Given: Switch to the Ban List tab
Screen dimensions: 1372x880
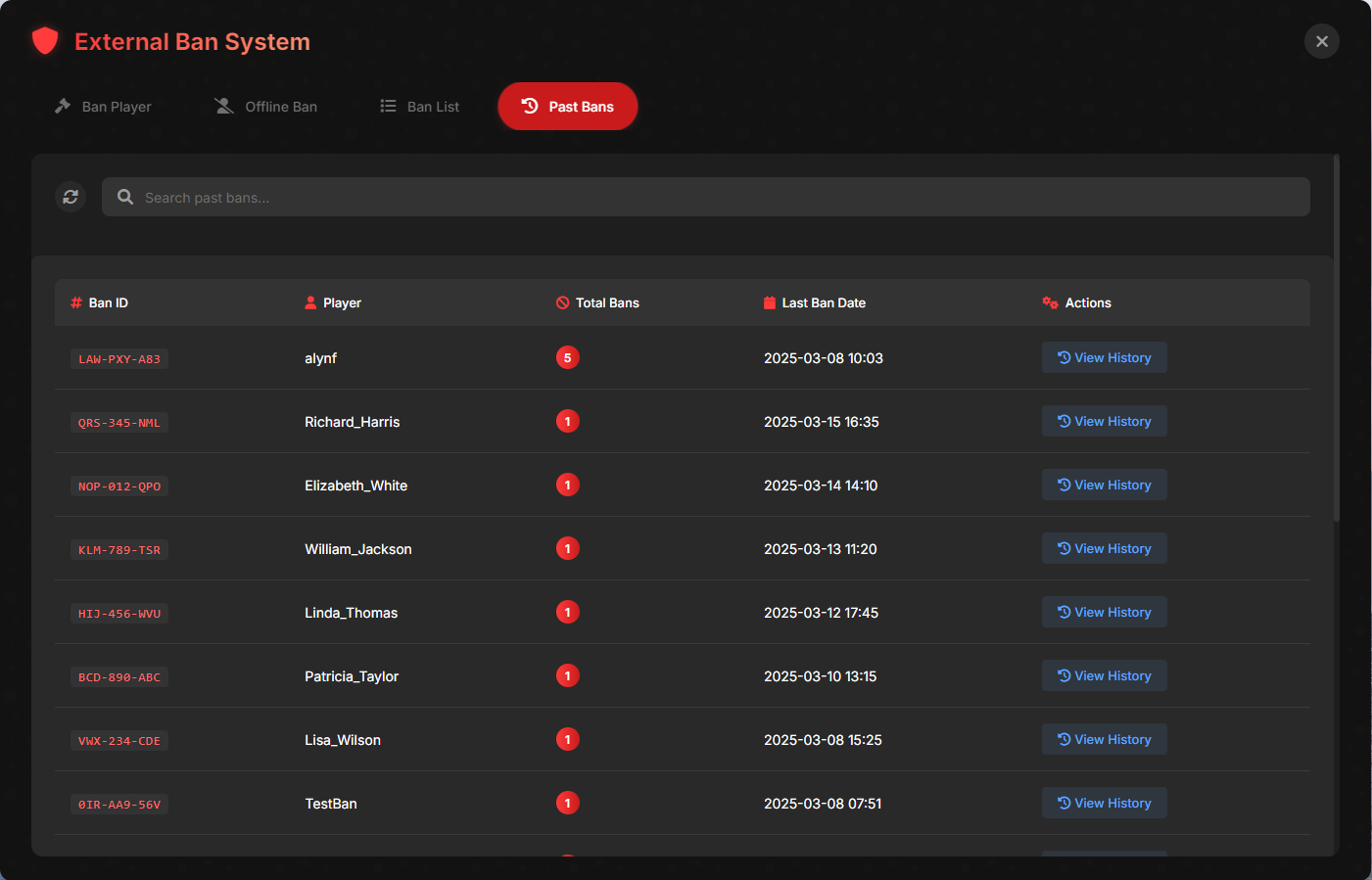Looking at the screenshot, I should [x=419, y=106].
